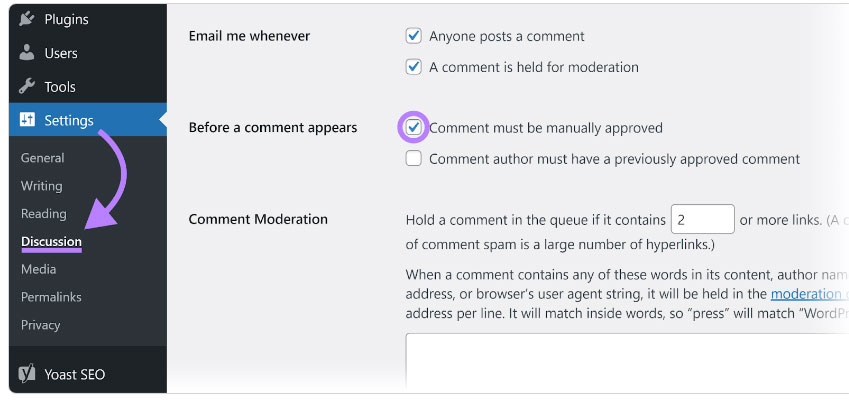Image resolution: width=849 pixels, height=400 pixels.
Task: Navigate to Permalinks settings
Action: click(x=51, y=297)
